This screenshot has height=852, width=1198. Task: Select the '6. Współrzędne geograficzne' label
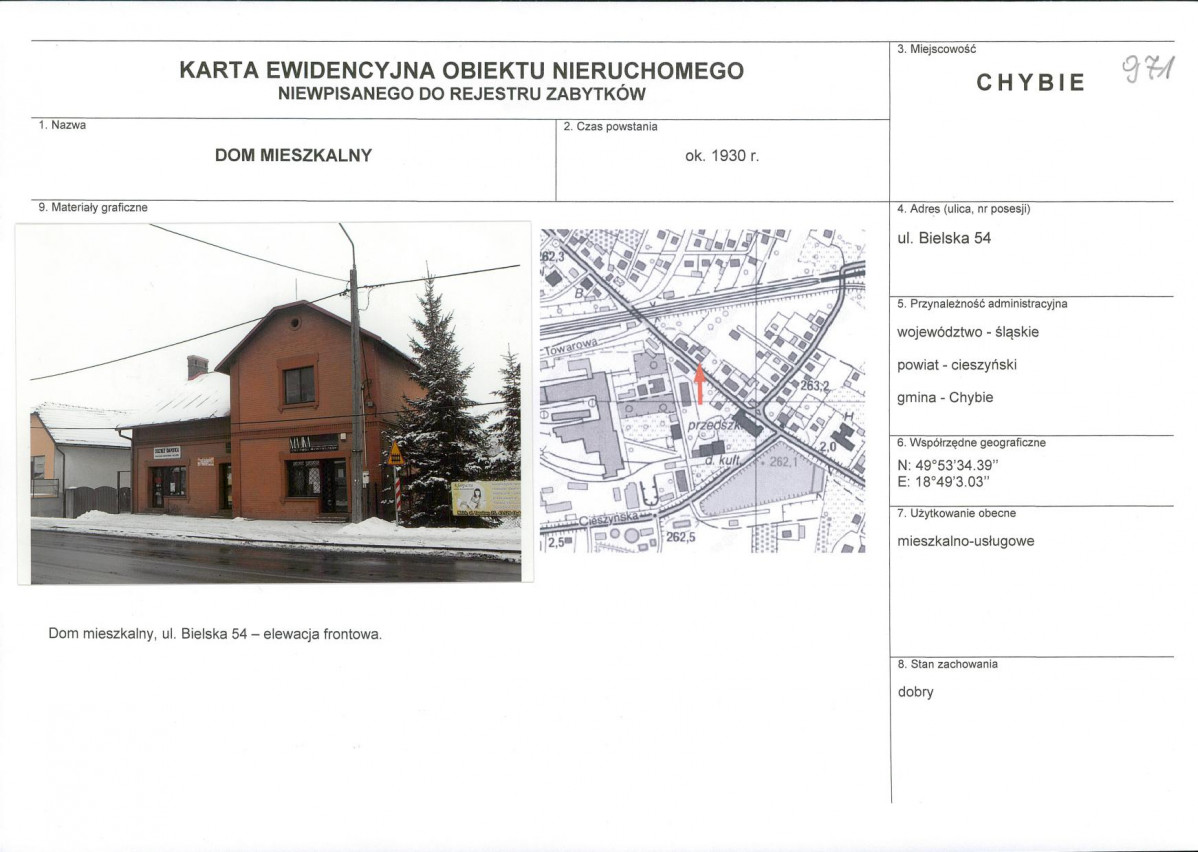click(x=971, y=442)
